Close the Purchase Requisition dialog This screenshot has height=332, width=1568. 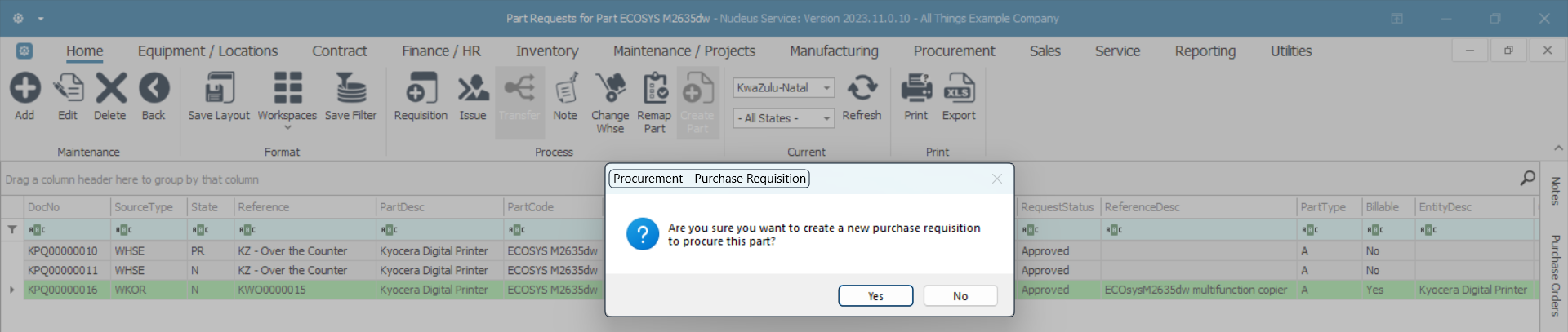tap(996, 179)
